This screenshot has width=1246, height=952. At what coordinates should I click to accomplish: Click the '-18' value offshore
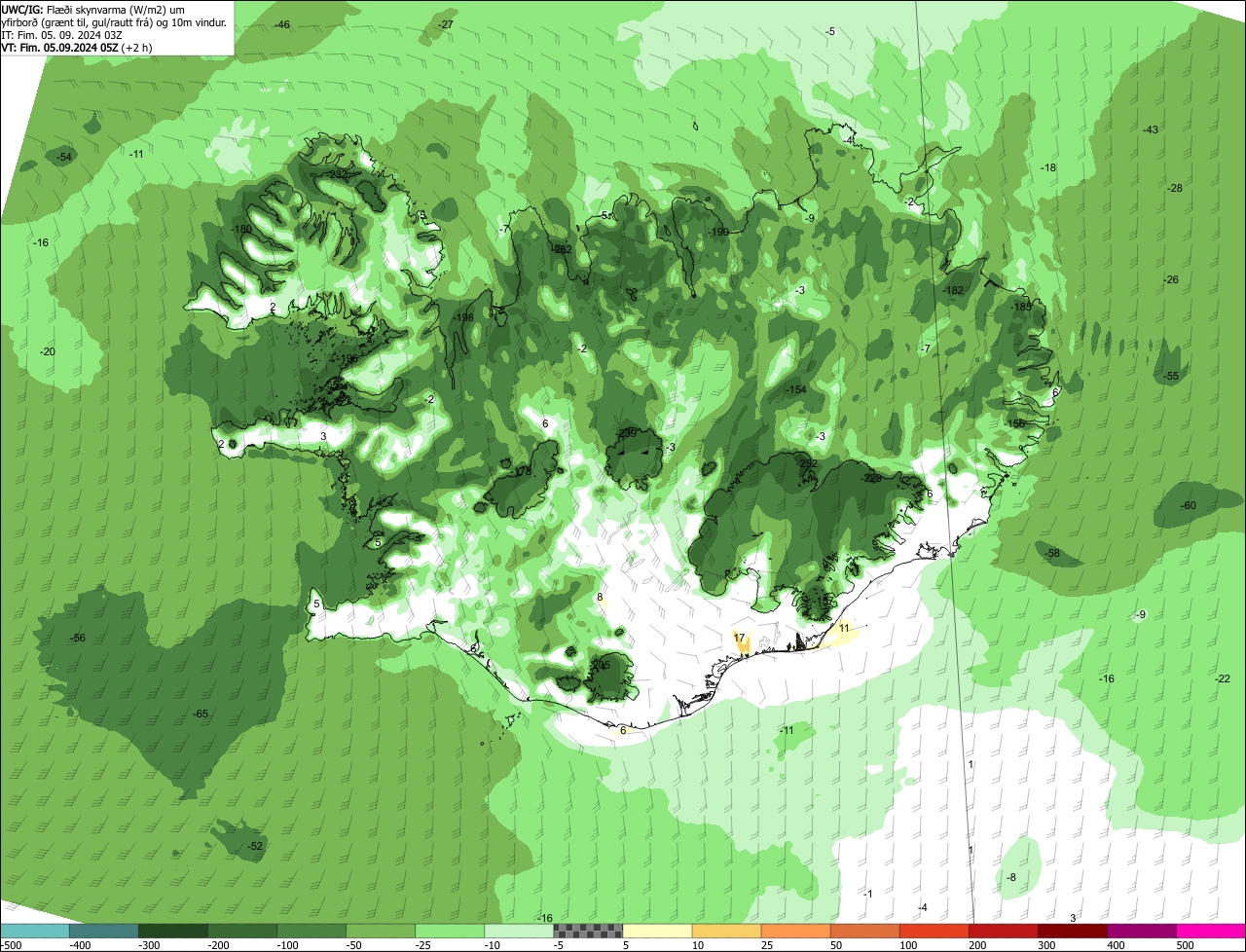[1048, 167]
